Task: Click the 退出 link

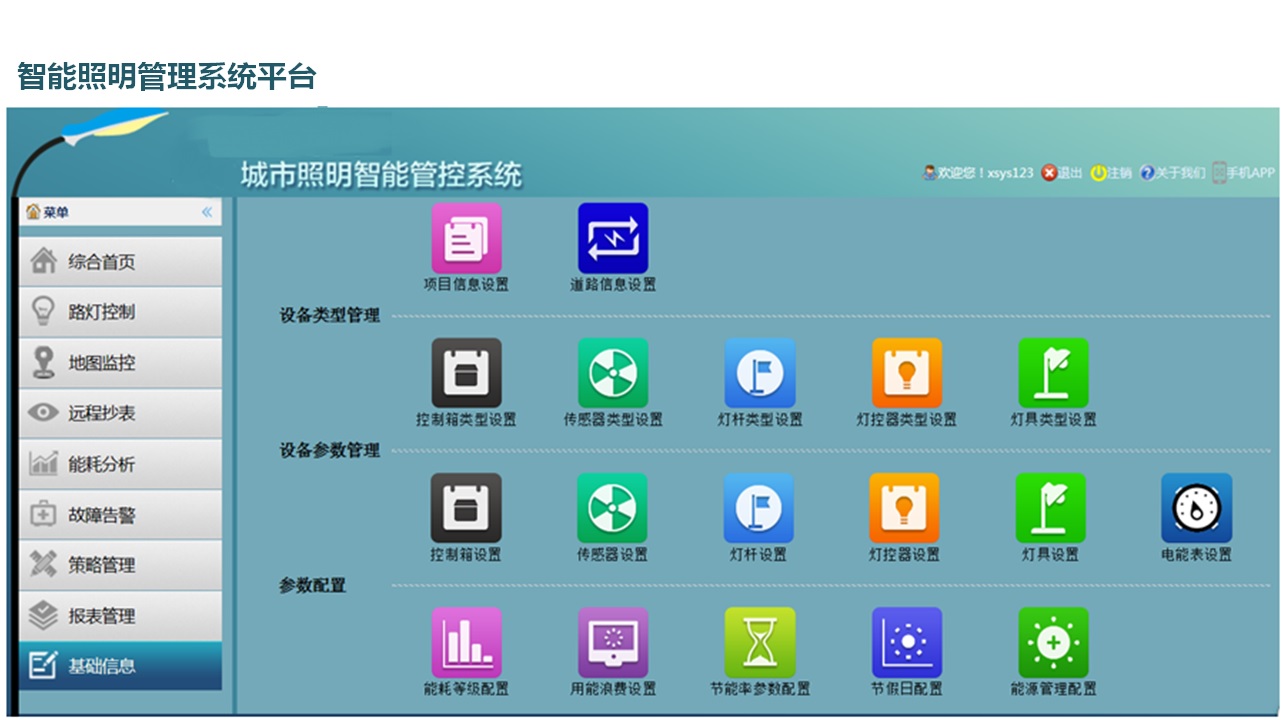Action: pos(1062,173)
